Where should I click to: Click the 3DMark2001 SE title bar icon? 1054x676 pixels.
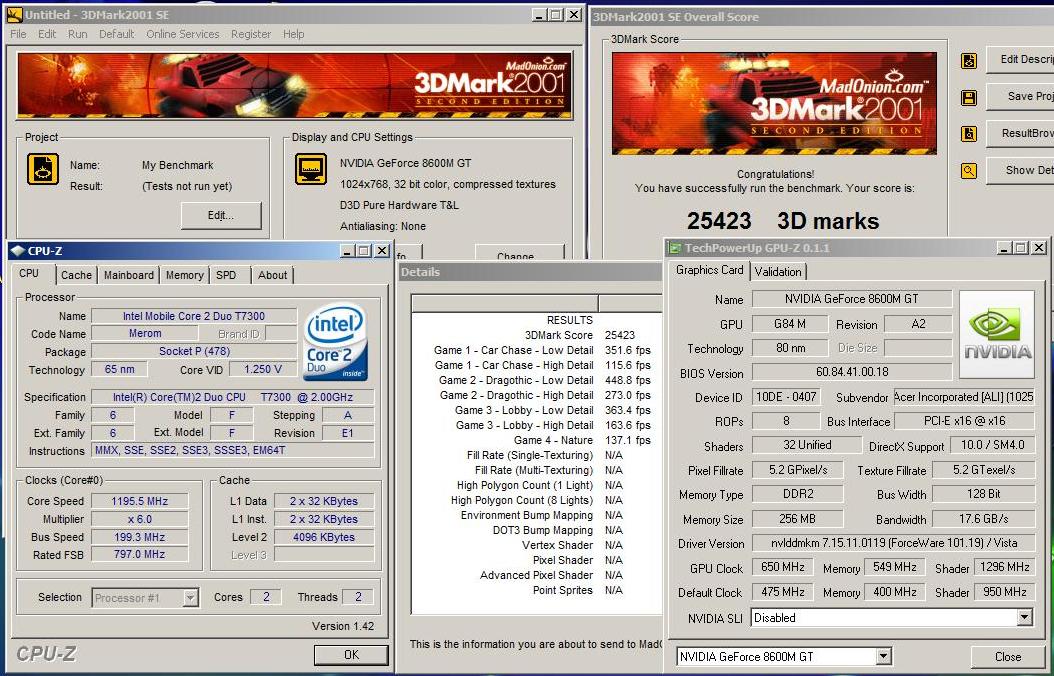pos(14,14)
